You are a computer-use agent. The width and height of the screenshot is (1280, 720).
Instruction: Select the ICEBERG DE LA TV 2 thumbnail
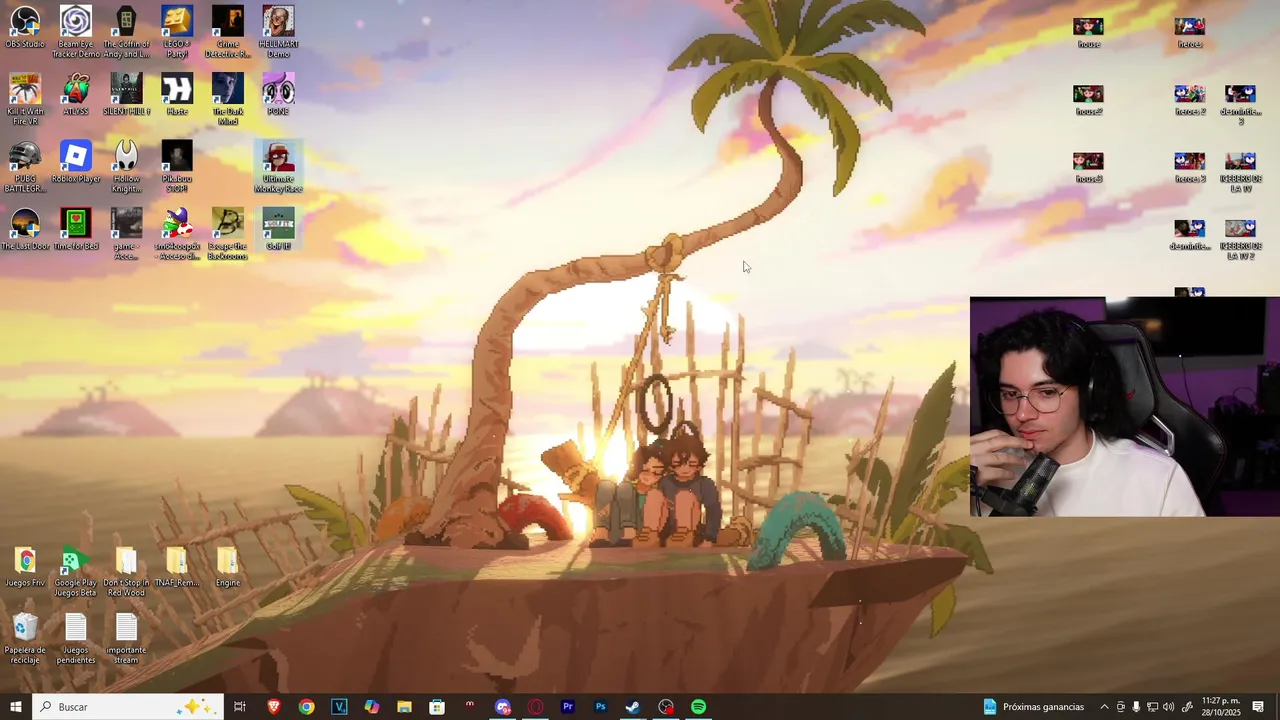coord(1240,240)
